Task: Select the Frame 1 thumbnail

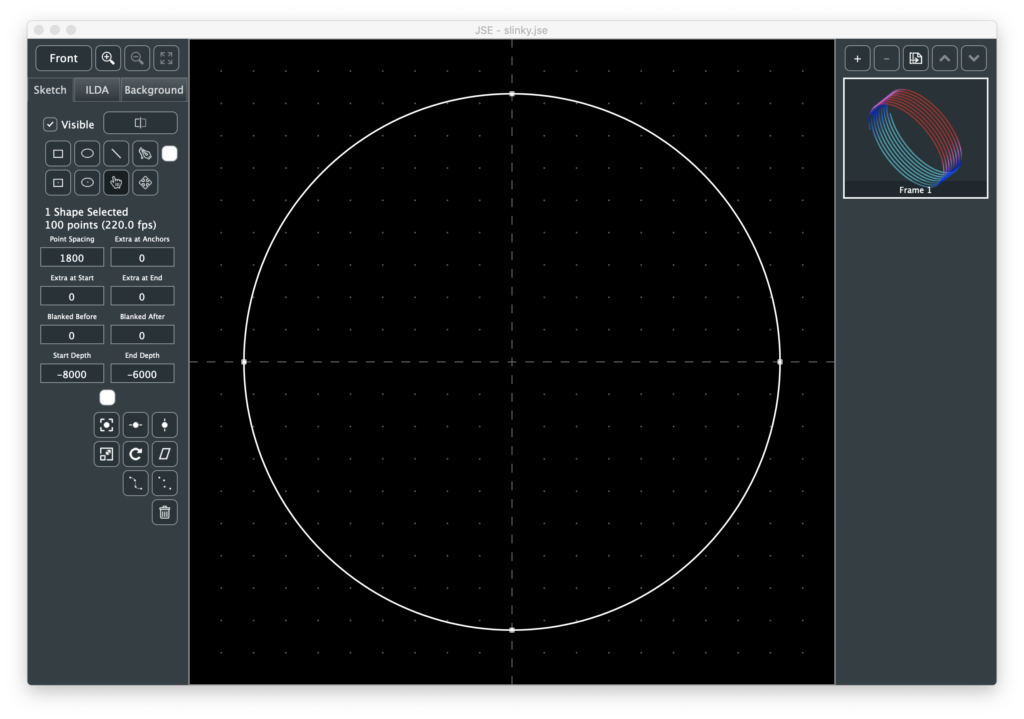Action: click(915, 138)
